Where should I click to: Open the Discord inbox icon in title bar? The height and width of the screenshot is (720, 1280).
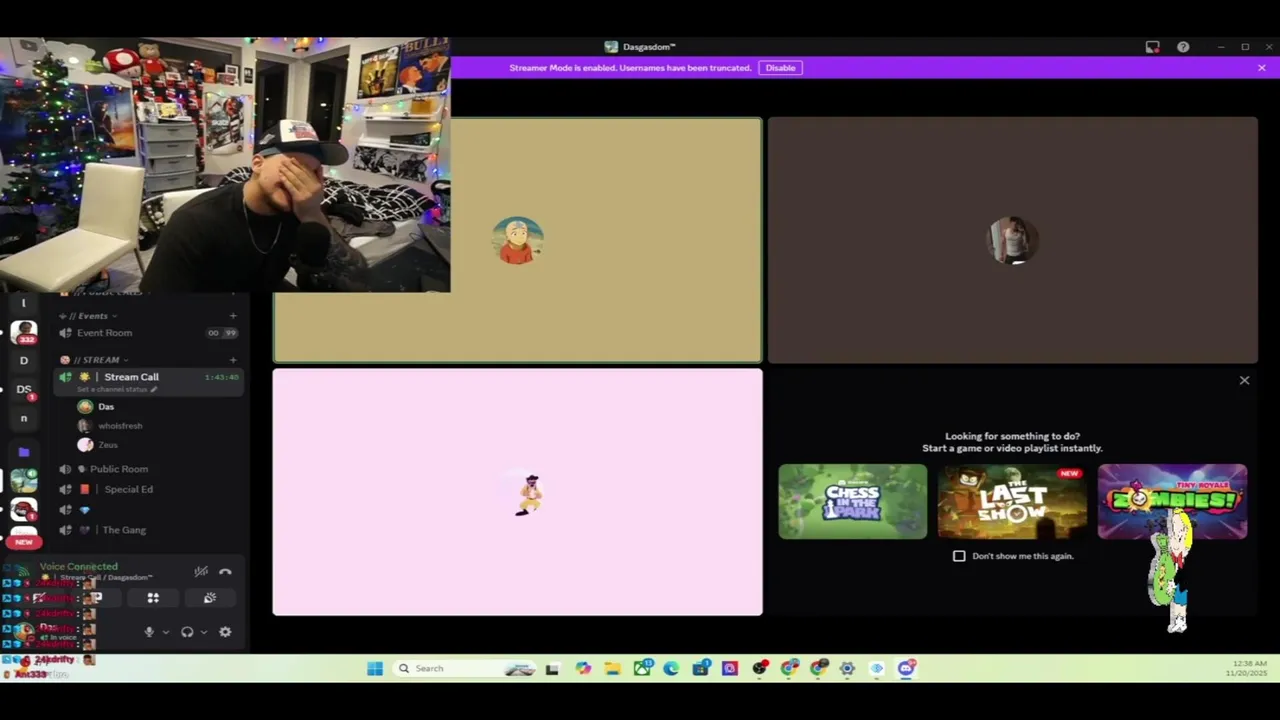pos(1152,47)
